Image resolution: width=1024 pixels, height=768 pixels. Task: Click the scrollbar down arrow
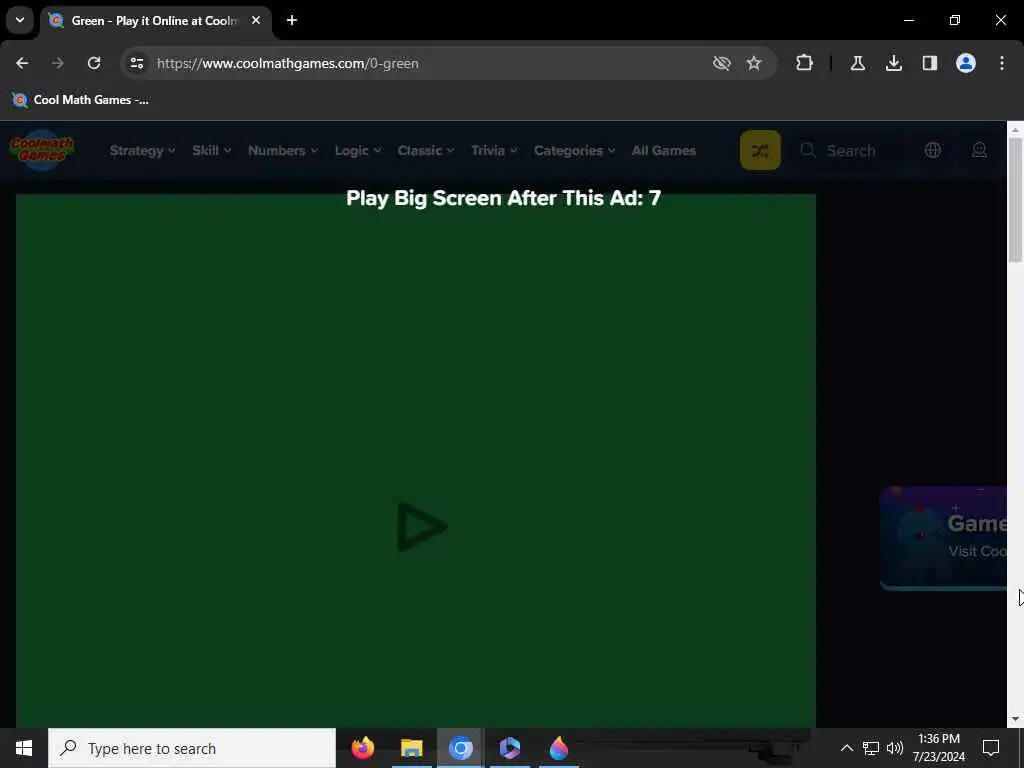[x=1015, y=720]
